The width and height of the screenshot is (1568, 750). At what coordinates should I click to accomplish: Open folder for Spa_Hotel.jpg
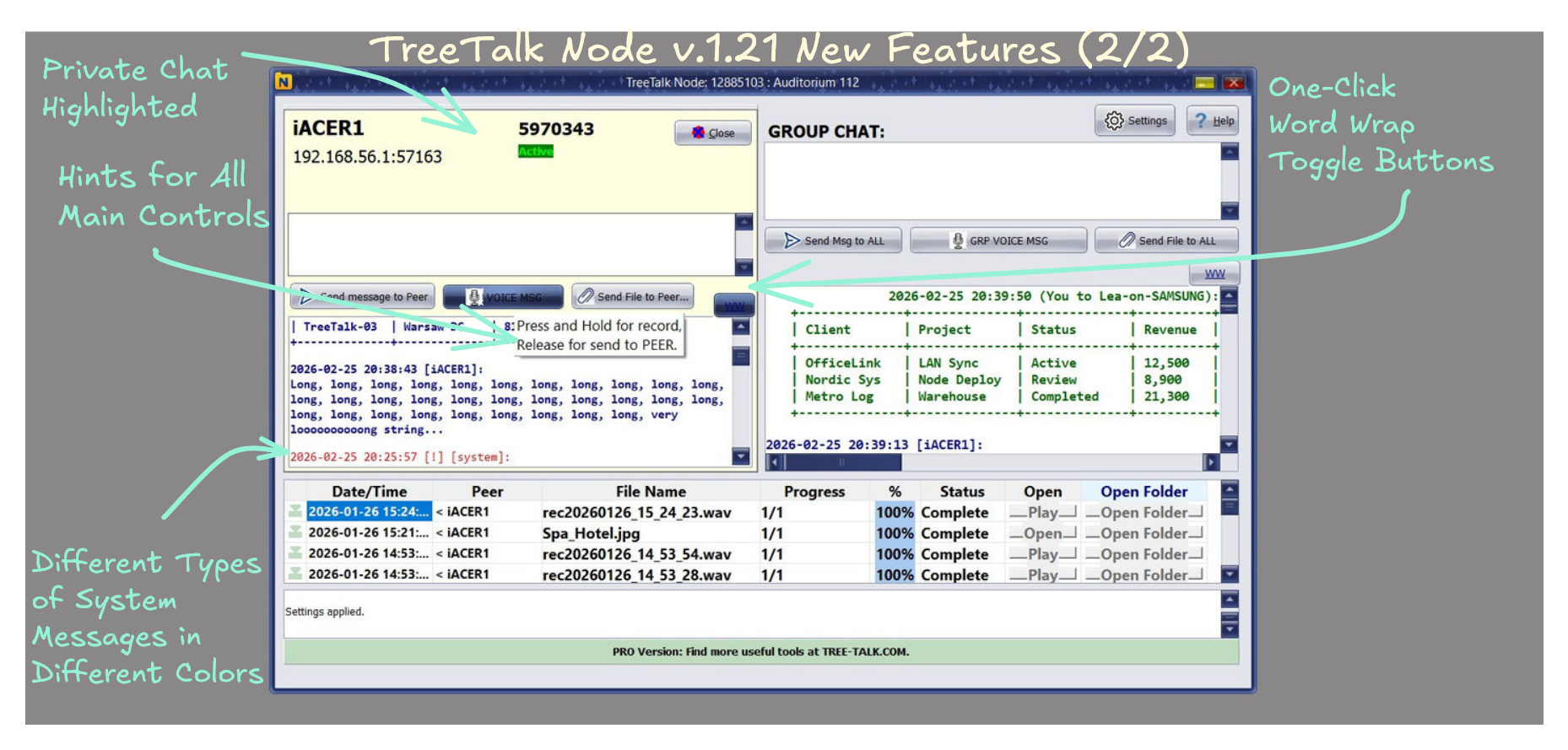coord(1144,533)
